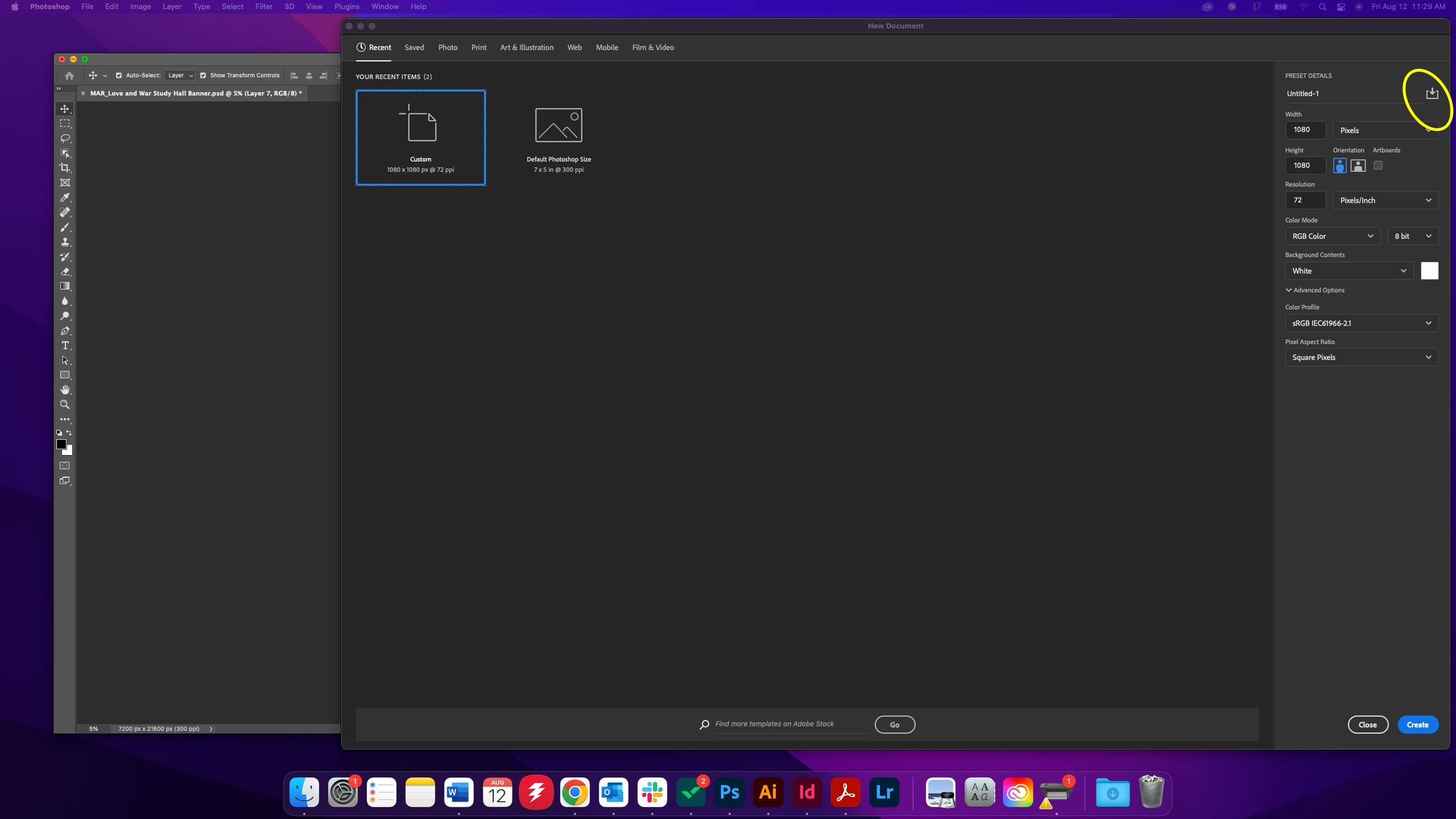Select the Zoom tool in toolbar

[x=65, y=404]
